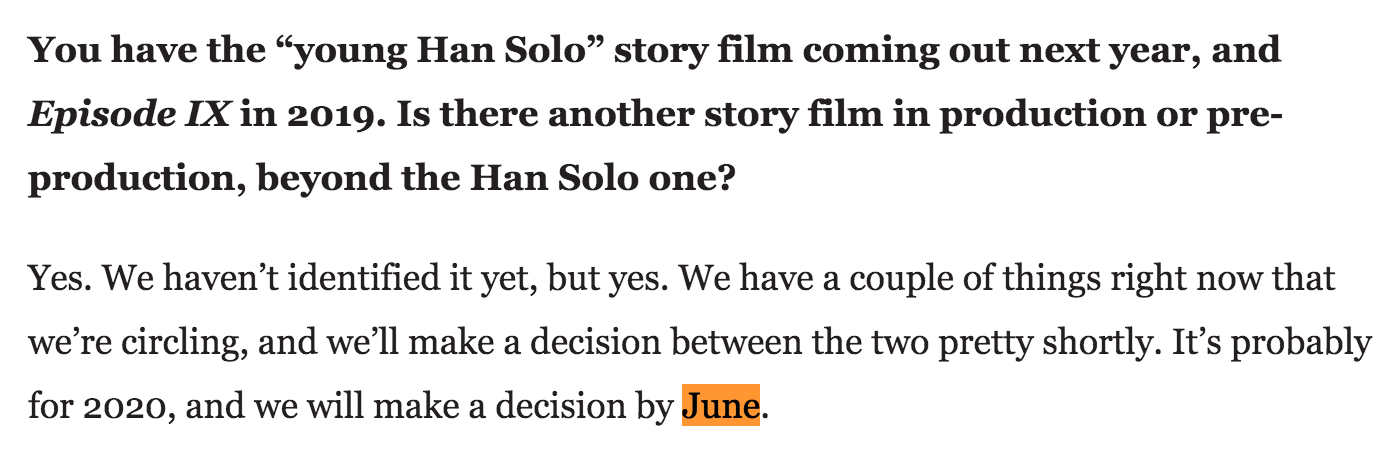
Task: Click the quoted phrase young Han Solo
Action: click(427, 50)
